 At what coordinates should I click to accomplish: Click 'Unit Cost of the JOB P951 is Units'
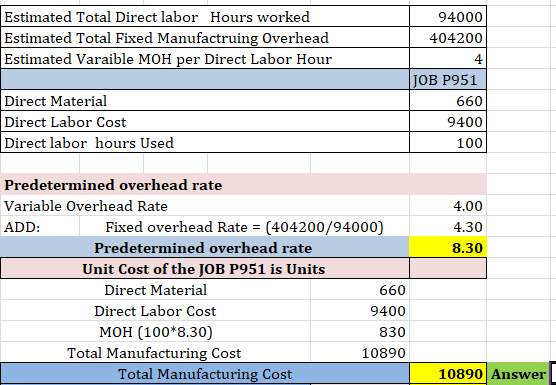tap(205, 269)
